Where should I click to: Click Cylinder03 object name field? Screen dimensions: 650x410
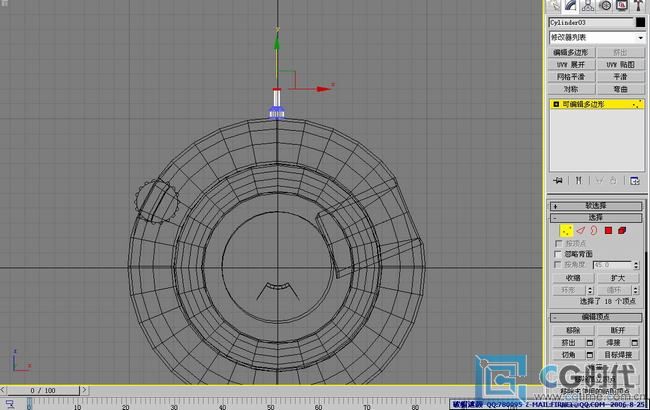click(591, 22)
